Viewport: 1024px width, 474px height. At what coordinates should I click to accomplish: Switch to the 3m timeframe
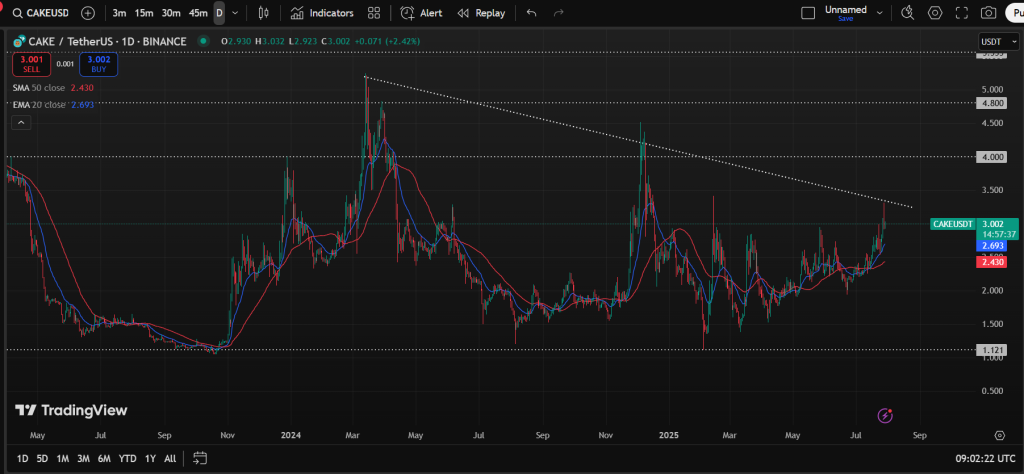click(x=120, y=13)
